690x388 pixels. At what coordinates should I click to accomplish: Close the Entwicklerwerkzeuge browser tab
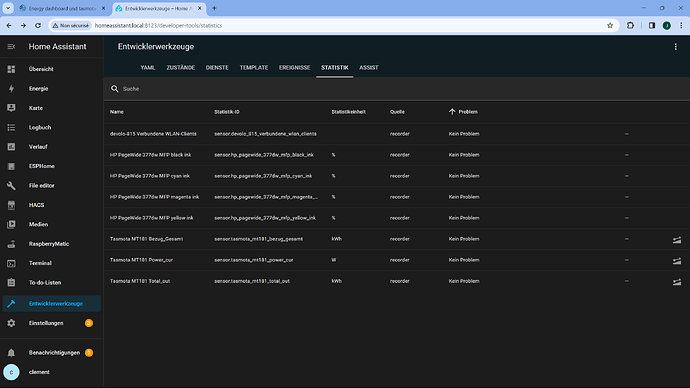(x=199, y=8)
